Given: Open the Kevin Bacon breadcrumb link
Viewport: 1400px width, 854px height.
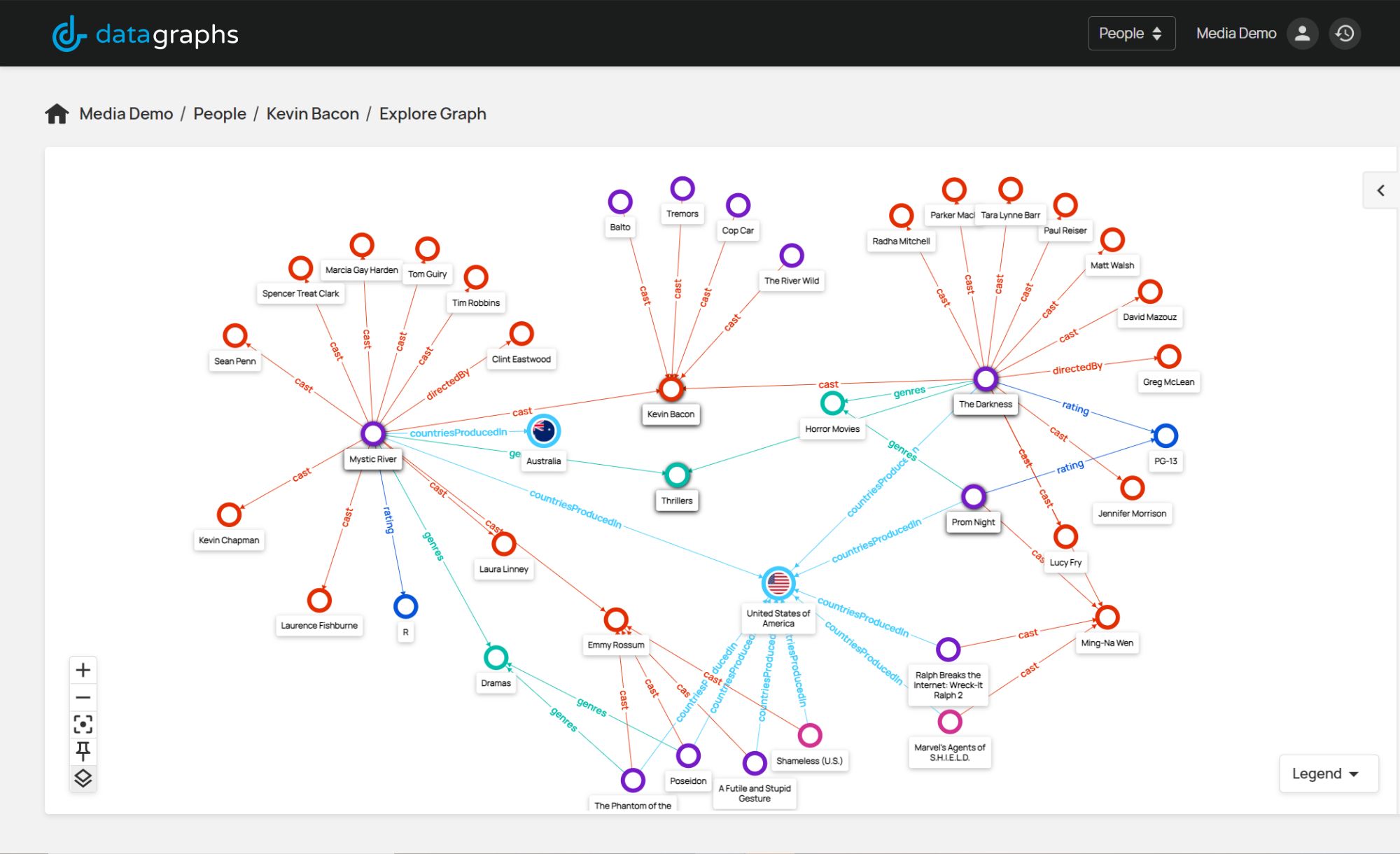Looking at the screenshot, I should 312,113.
